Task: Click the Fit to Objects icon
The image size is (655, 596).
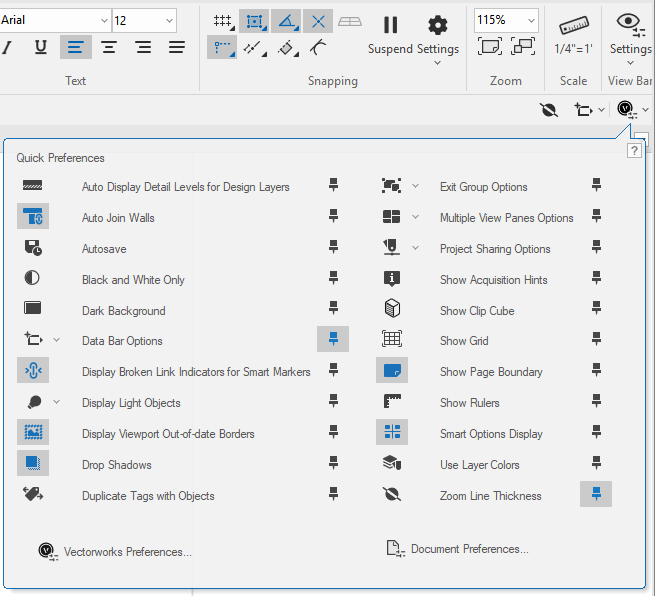Action: pyautogui.click(x=523, y=46)
